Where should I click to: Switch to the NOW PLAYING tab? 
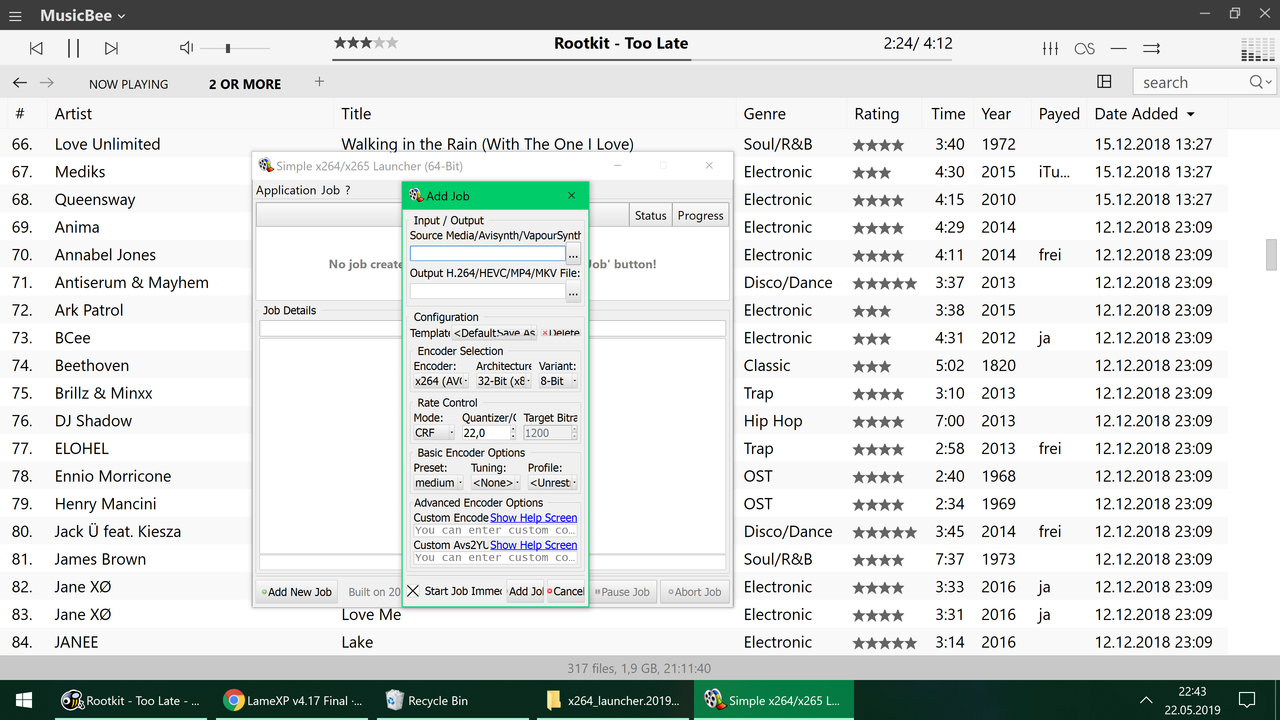(128, 84)
